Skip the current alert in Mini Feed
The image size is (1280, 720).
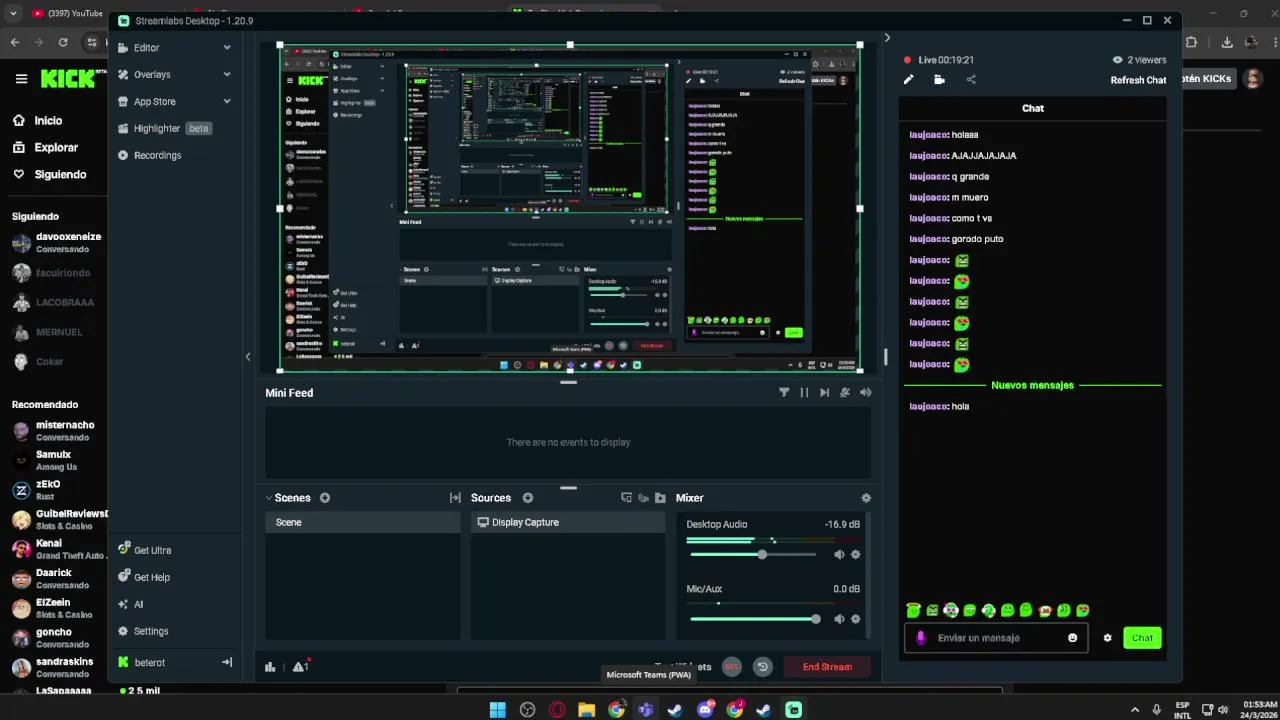824,393
